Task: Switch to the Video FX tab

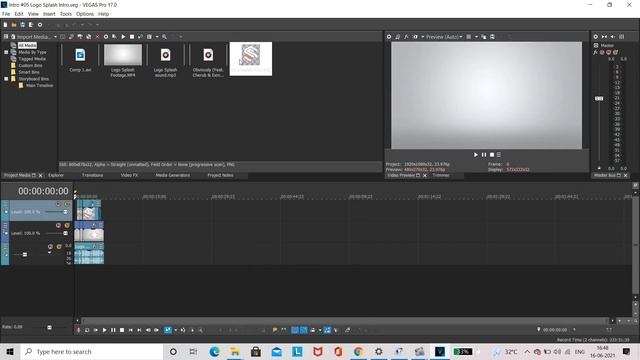Action: 129,175
